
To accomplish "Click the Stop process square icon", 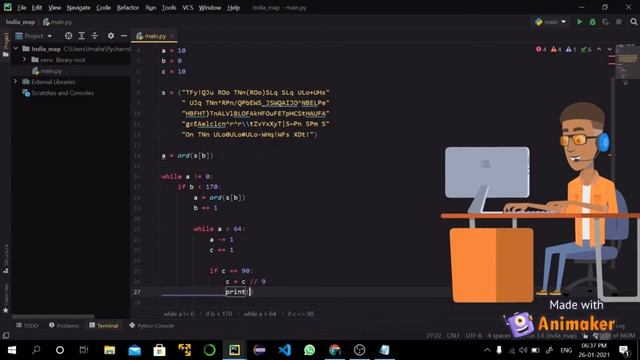I will tap(619, 22).
